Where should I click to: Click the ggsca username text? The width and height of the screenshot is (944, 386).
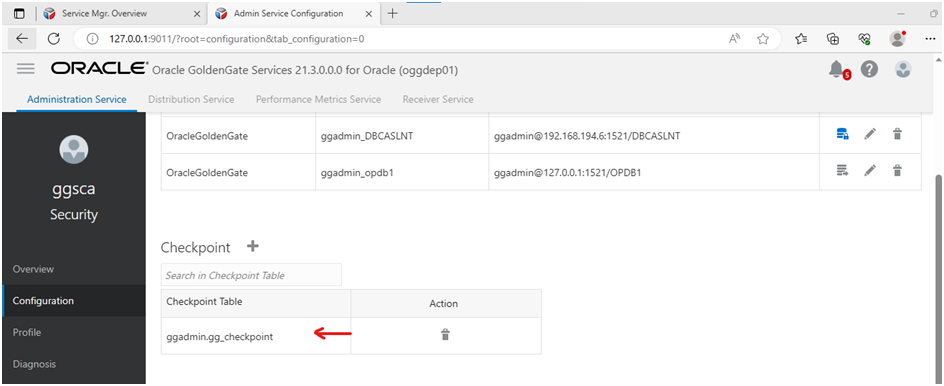pyautogui.click(x=73, y=188)
